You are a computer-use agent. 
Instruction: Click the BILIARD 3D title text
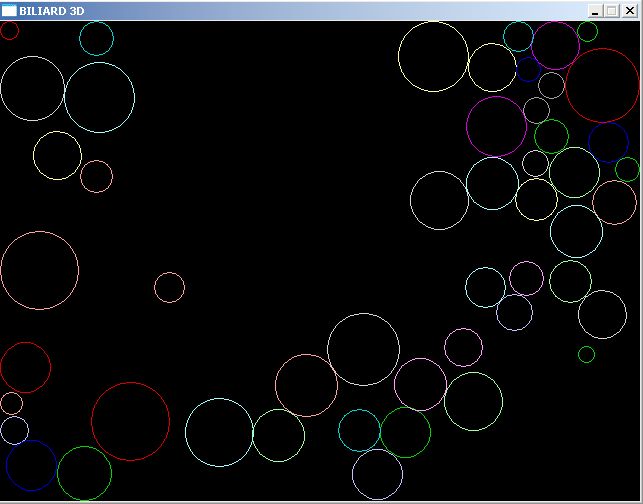point(52,11)
